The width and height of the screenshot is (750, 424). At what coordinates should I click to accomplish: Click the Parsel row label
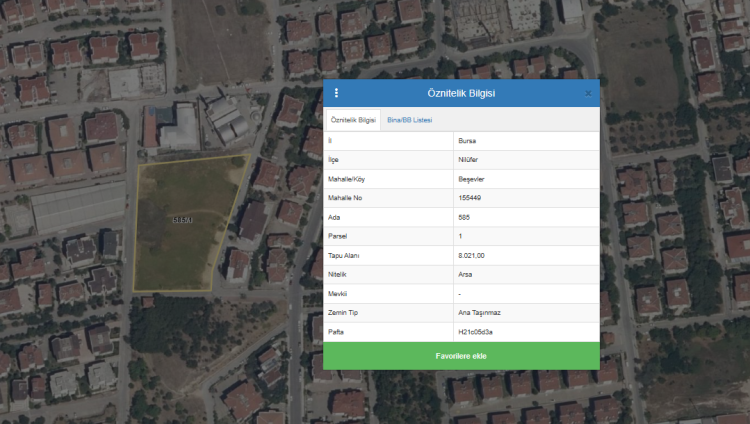(x=338, y=236)
